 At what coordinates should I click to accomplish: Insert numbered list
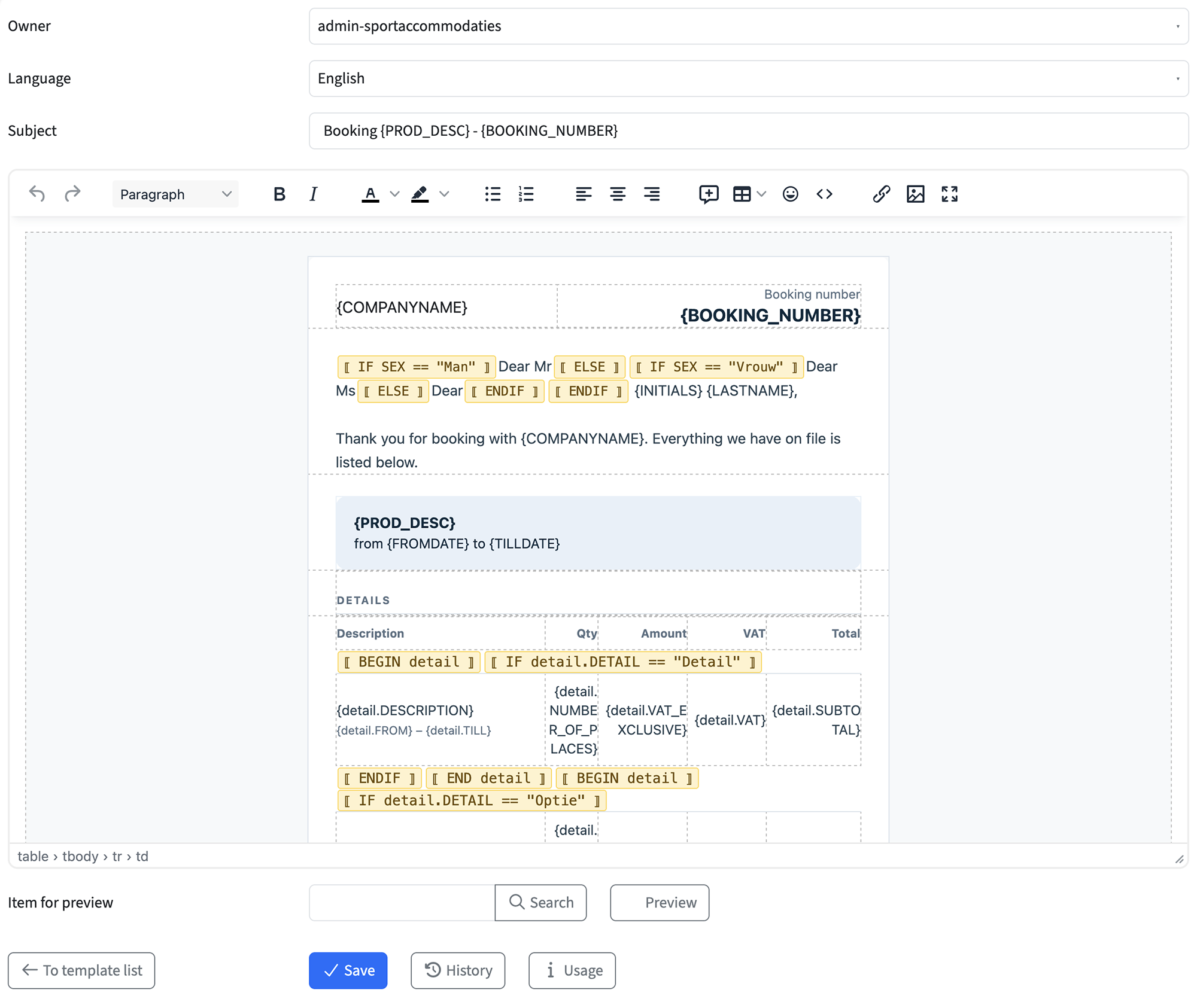click(x=527, y=194)
